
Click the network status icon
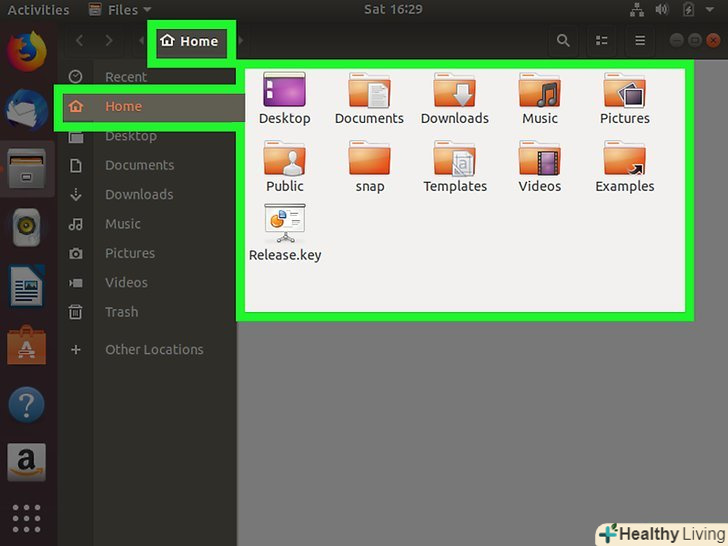pos(637,10)
